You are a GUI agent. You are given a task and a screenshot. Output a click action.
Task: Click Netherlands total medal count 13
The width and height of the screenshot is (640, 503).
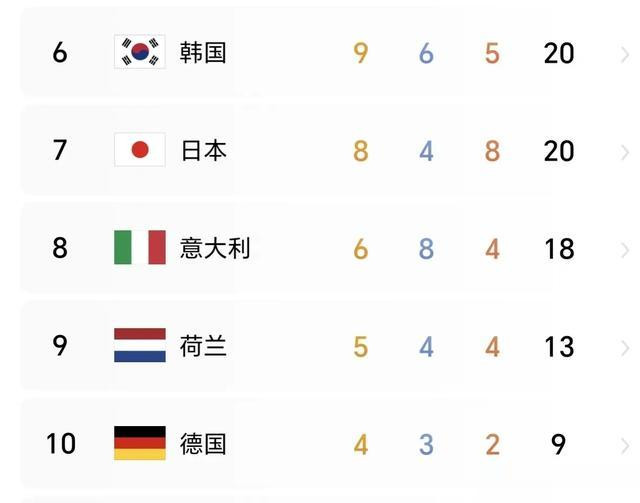[x=559, y=347]
